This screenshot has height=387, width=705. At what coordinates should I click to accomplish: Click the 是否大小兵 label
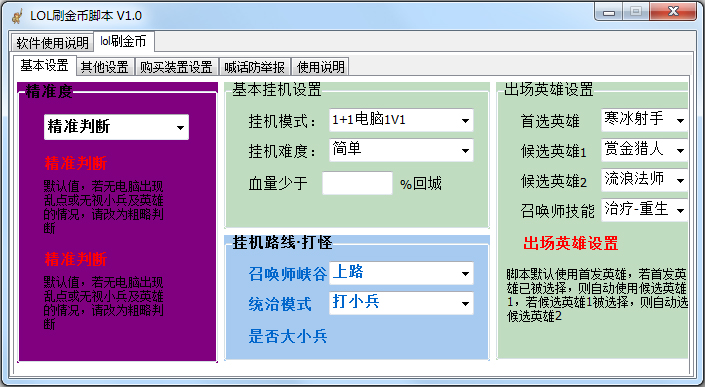pos(288,336)
